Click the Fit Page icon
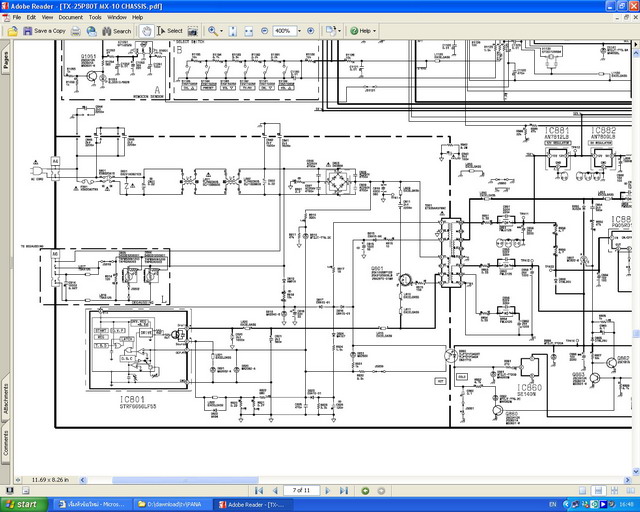This screenshot has height=512, width=640. coord(233,31)
